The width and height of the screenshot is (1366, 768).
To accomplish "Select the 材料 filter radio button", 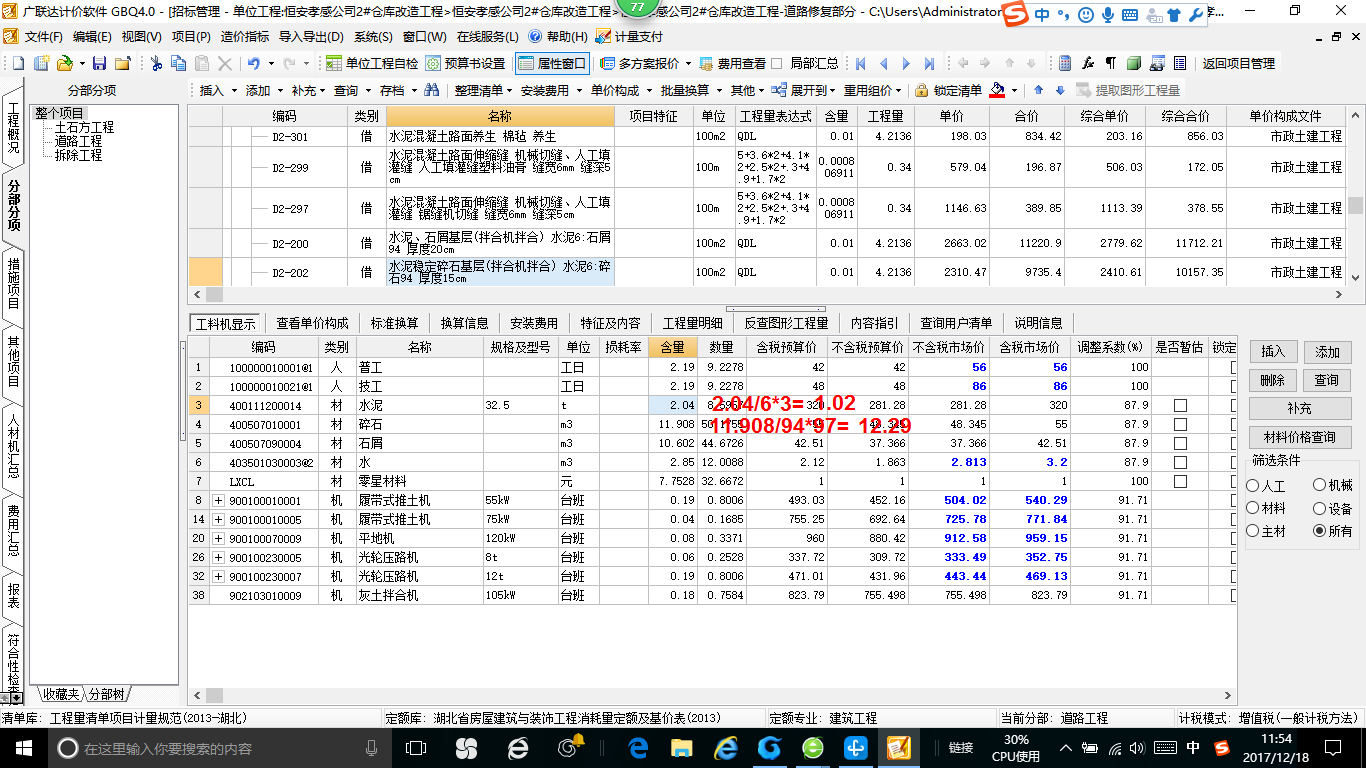I will 1253,509.
